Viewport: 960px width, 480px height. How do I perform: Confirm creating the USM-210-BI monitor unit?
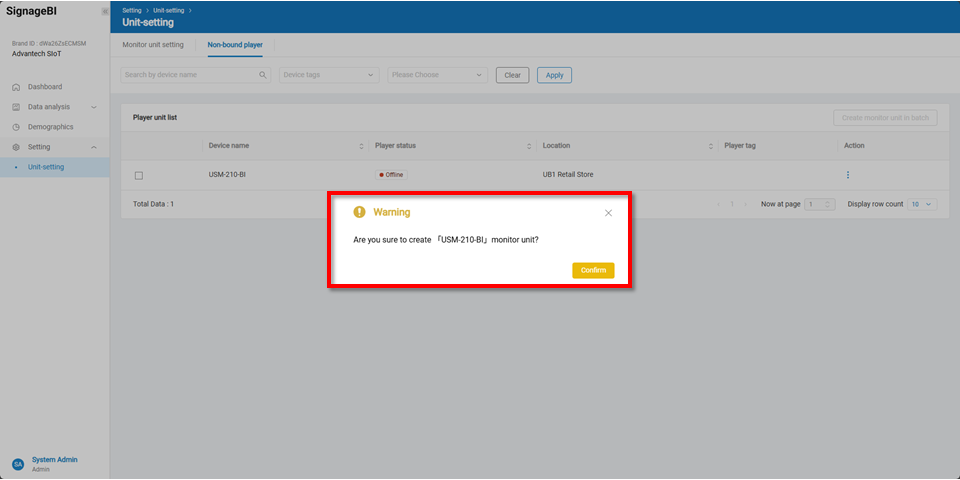click(593, 270)
